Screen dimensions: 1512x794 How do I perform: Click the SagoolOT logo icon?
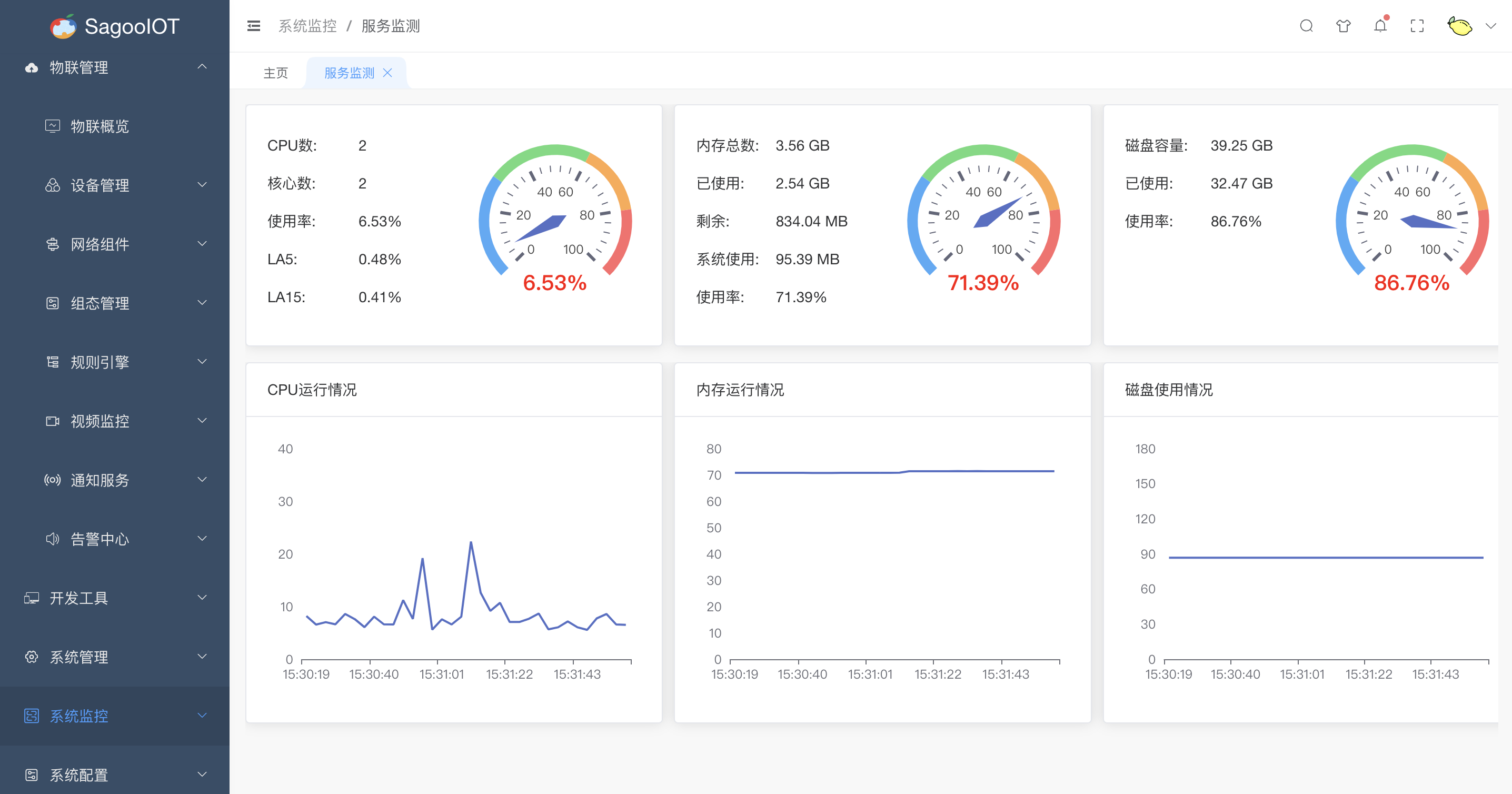click(63, 26)
